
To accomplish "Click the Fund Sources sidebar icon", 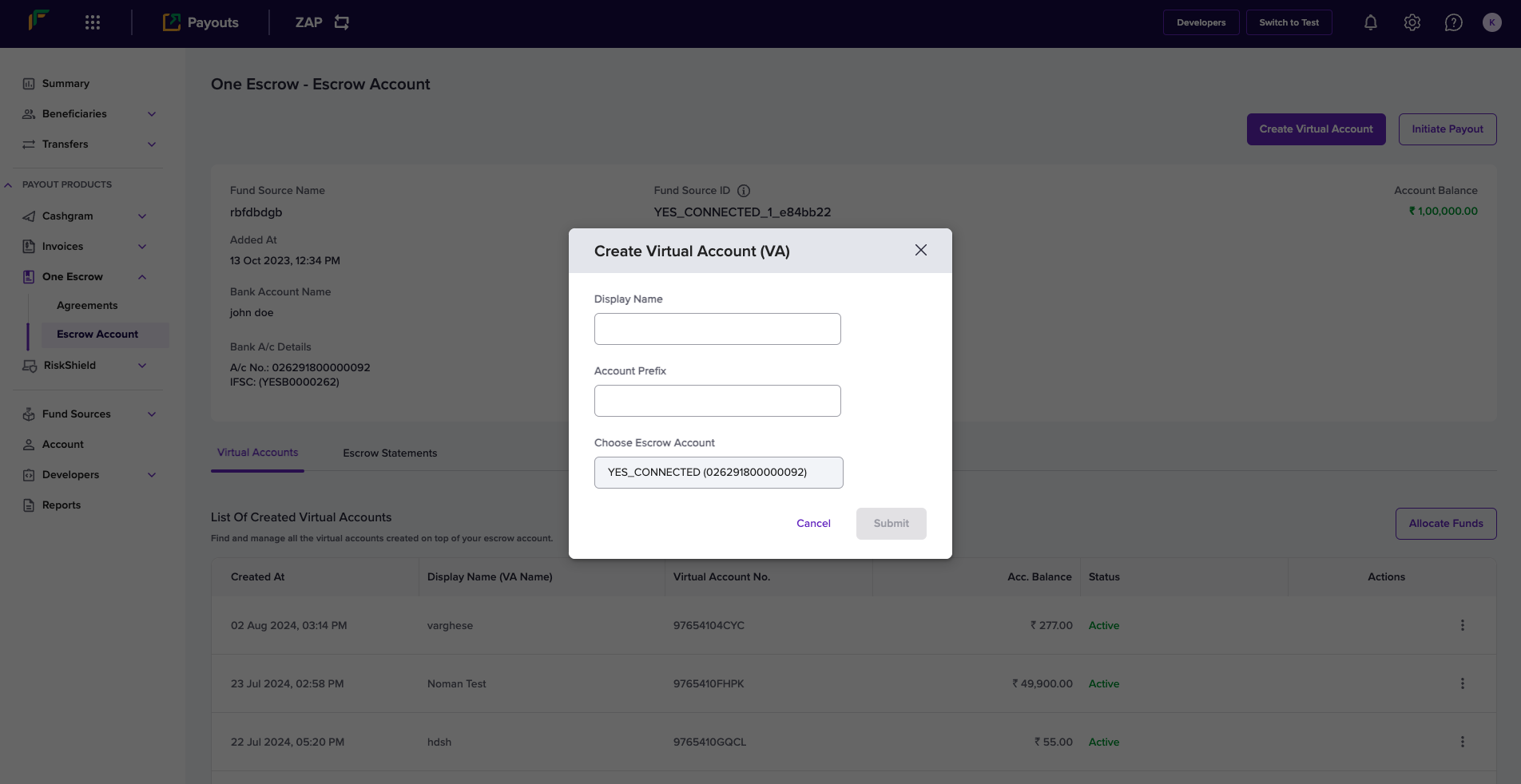I will point(29,414).
